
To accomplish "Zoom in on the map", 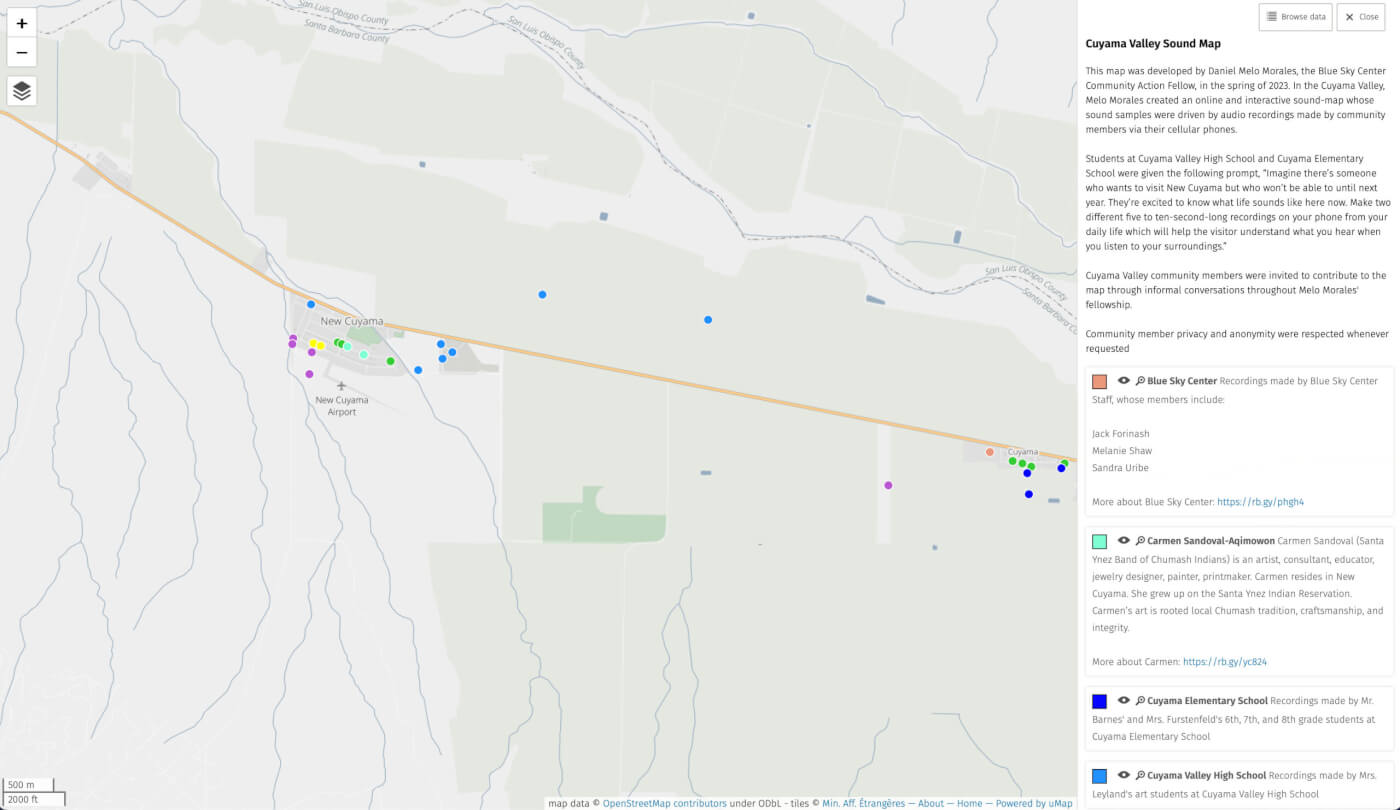I will coord(22,23).
